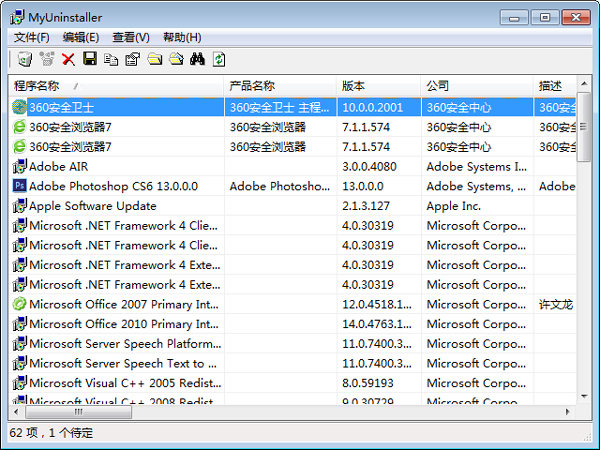Click the Apple Inc. company cell
Viewport: 600px width, 450px height.
[453, 206]
